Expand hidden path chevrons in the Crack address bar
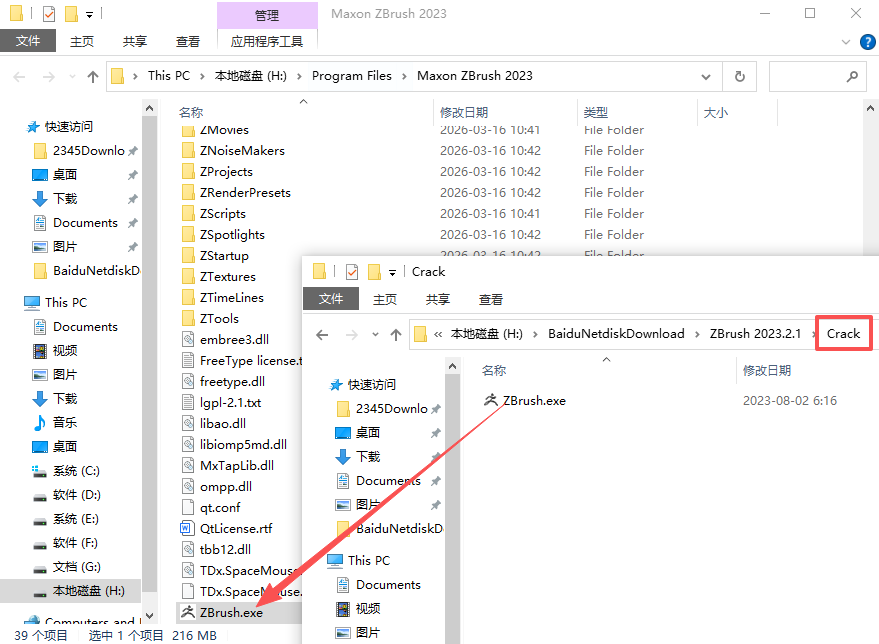Image resolution: width=879 pixels, height=644 pixels. click(x=438, y=335)
